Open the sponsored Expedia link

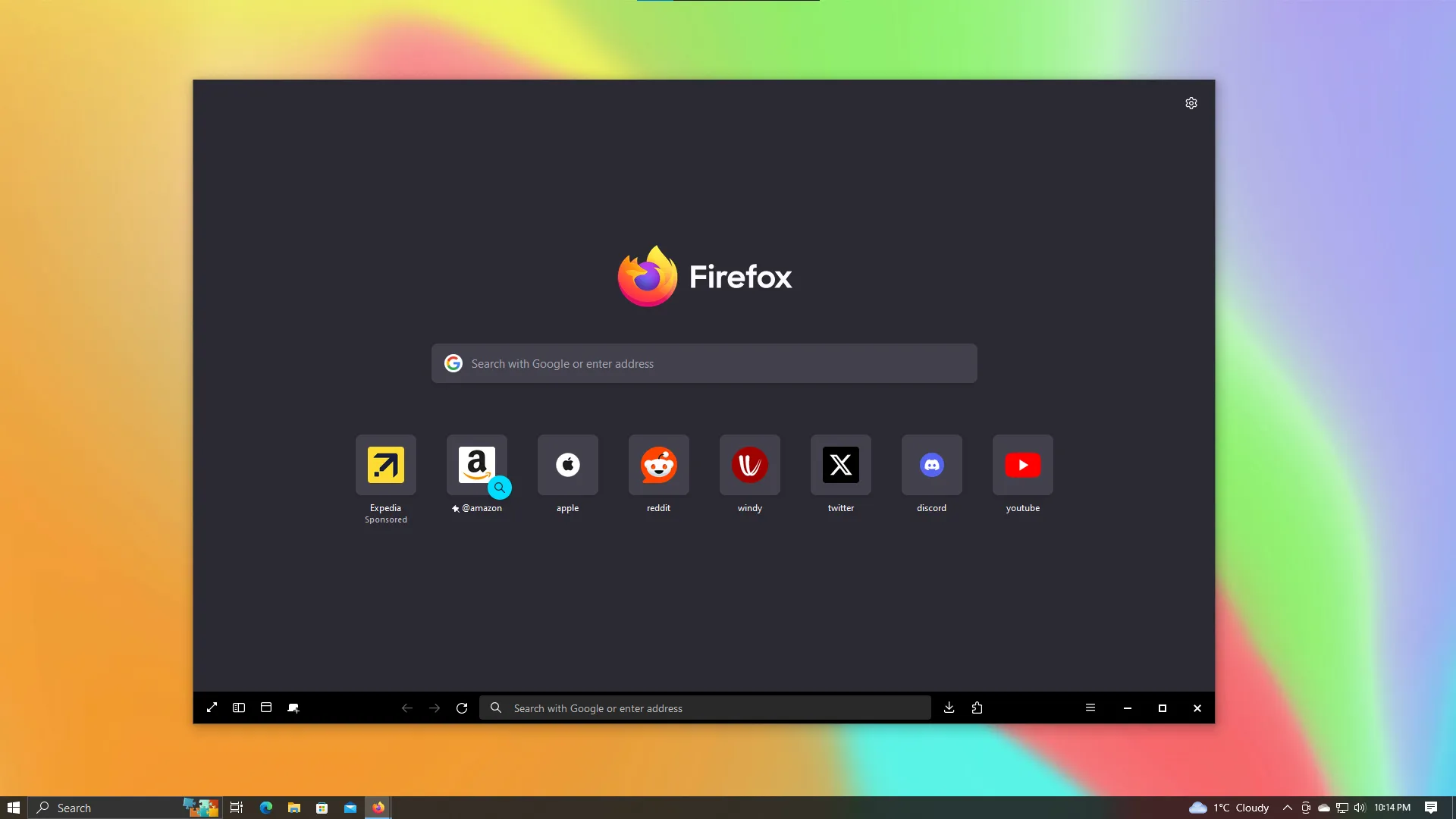(x=385, y=465)
